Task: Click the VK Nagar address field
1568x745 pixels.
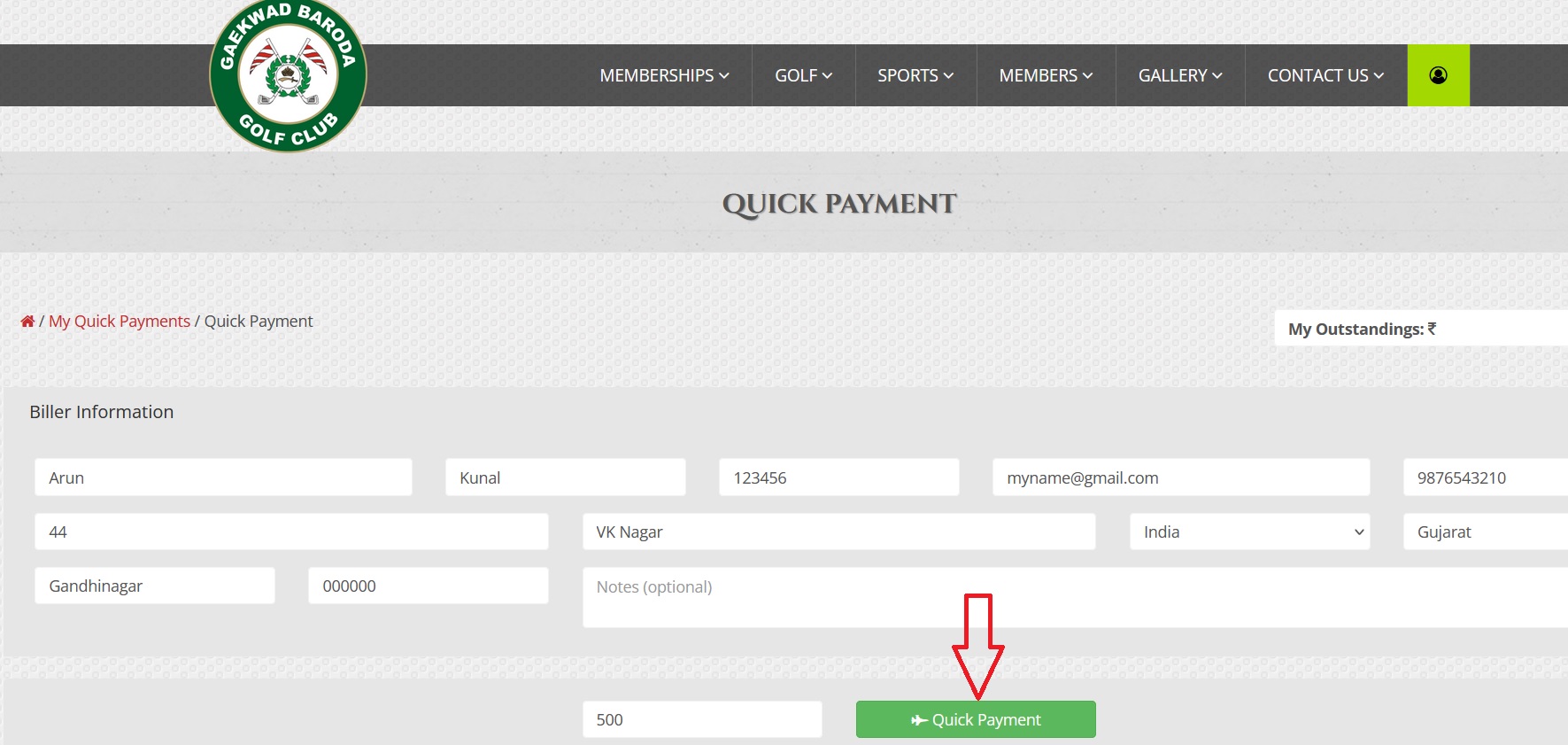Action: click(838, 532)
